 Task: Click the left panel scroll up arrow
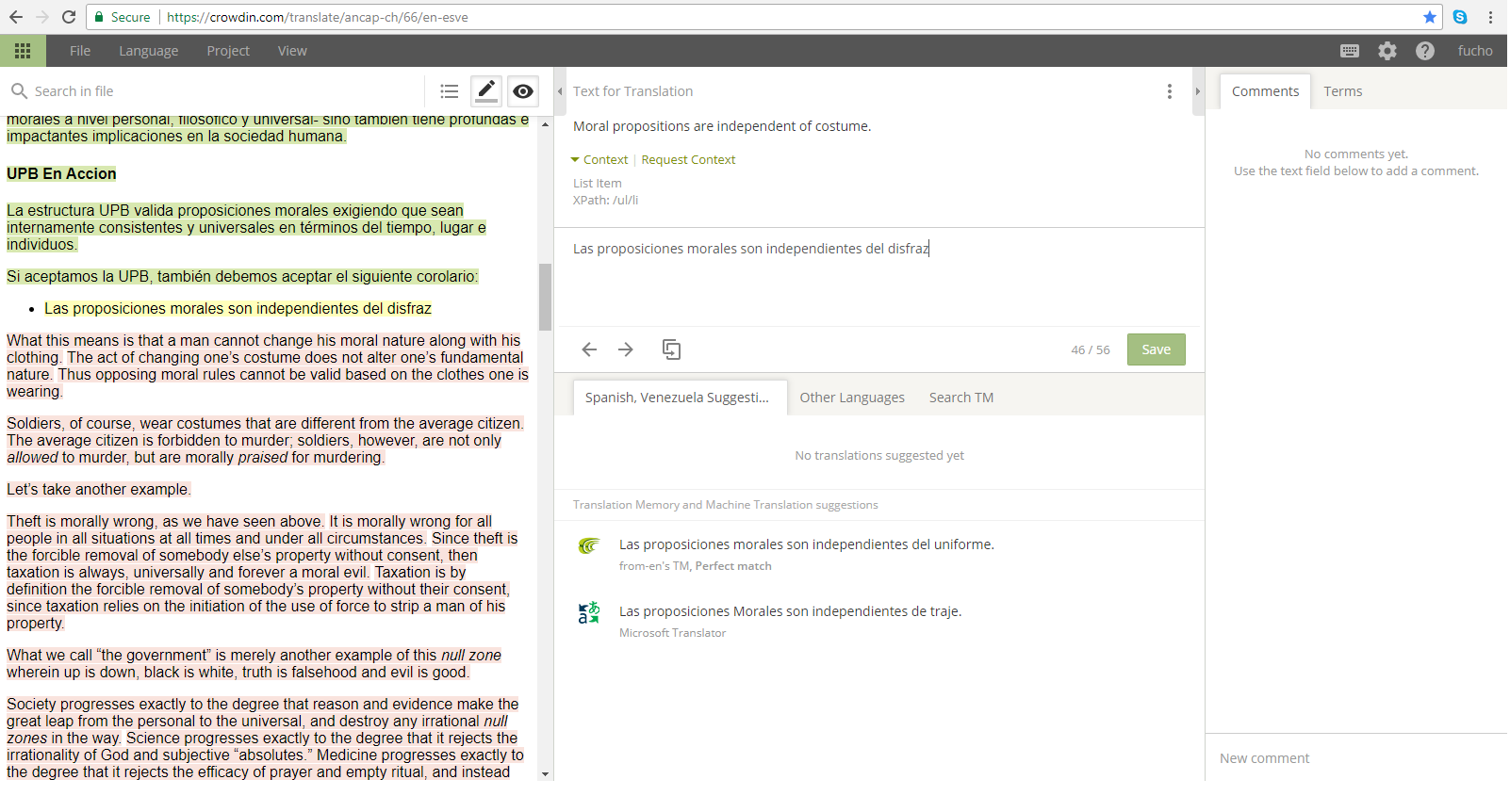[x=545, y=124]
